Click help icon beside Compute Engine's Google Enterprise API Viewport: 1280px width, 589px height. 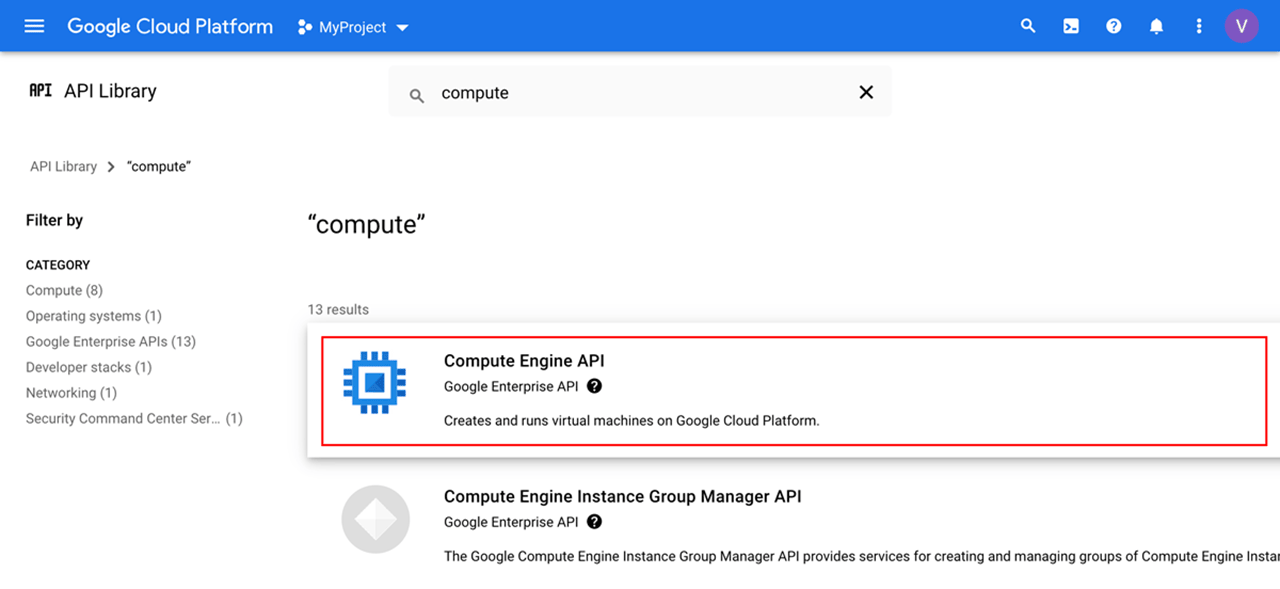coord(595,386)
